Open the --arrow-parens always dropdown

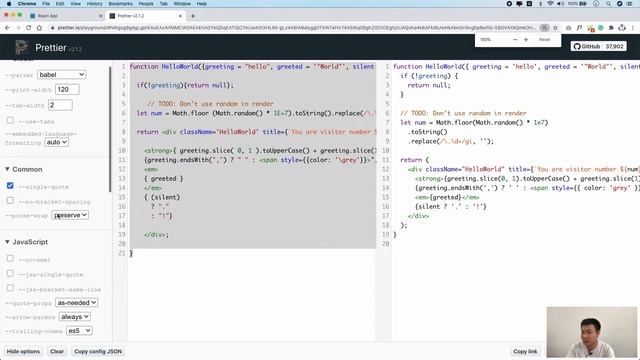75,317
